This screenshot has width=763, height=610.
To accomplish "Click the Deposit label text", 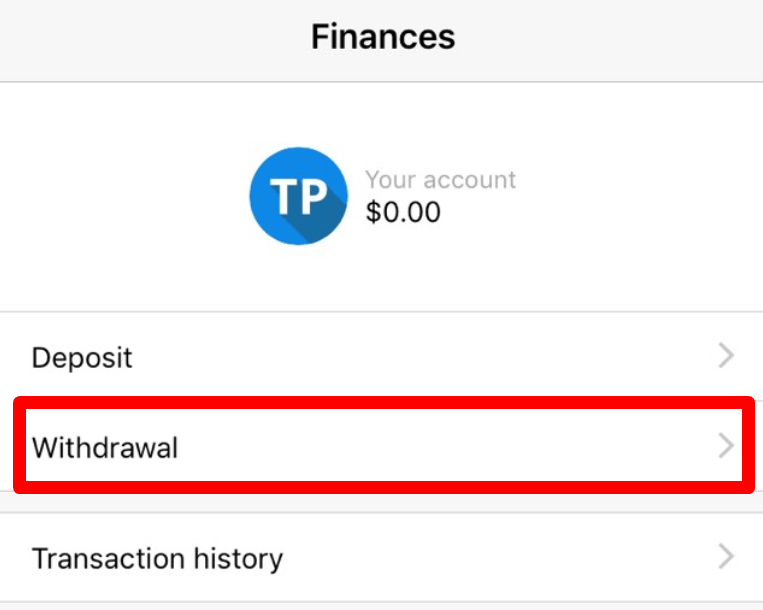I will pos(82,358).
